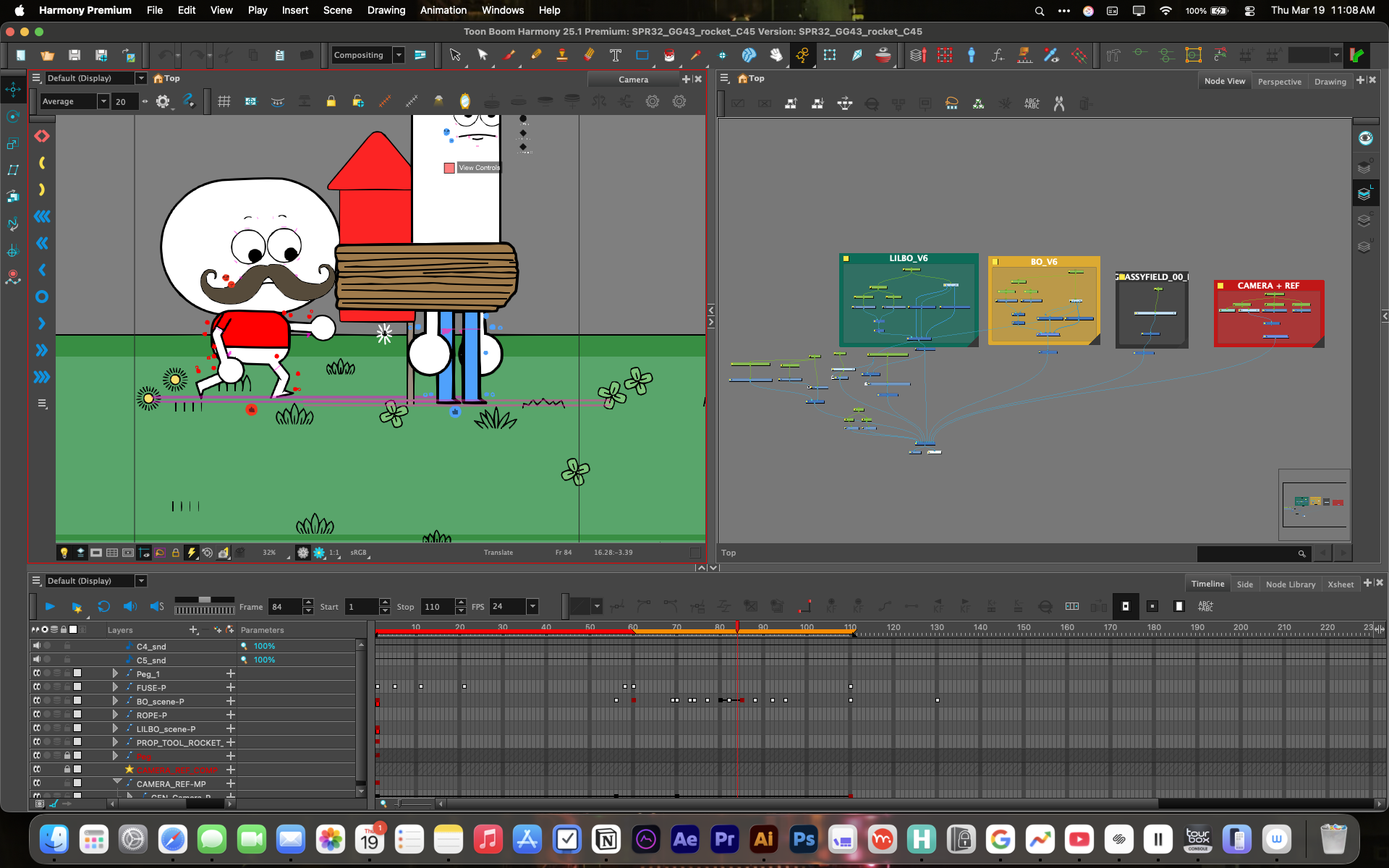This screenshot has width=1389, height=868.
Task: Select the Paint bucket tool
Action: pyautogui.click(x=669, y=55)
